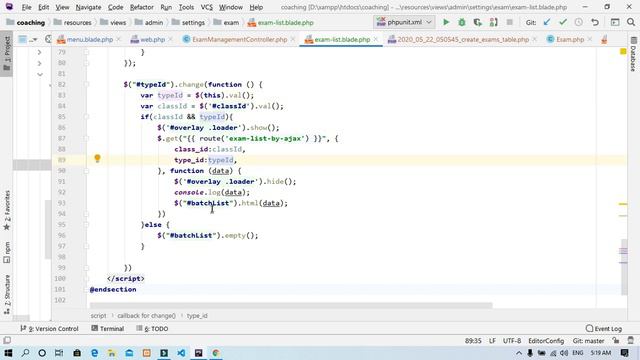Open the File menu
Image resolution: width=640 pixels, height=360 pixels.
[26, 7]
